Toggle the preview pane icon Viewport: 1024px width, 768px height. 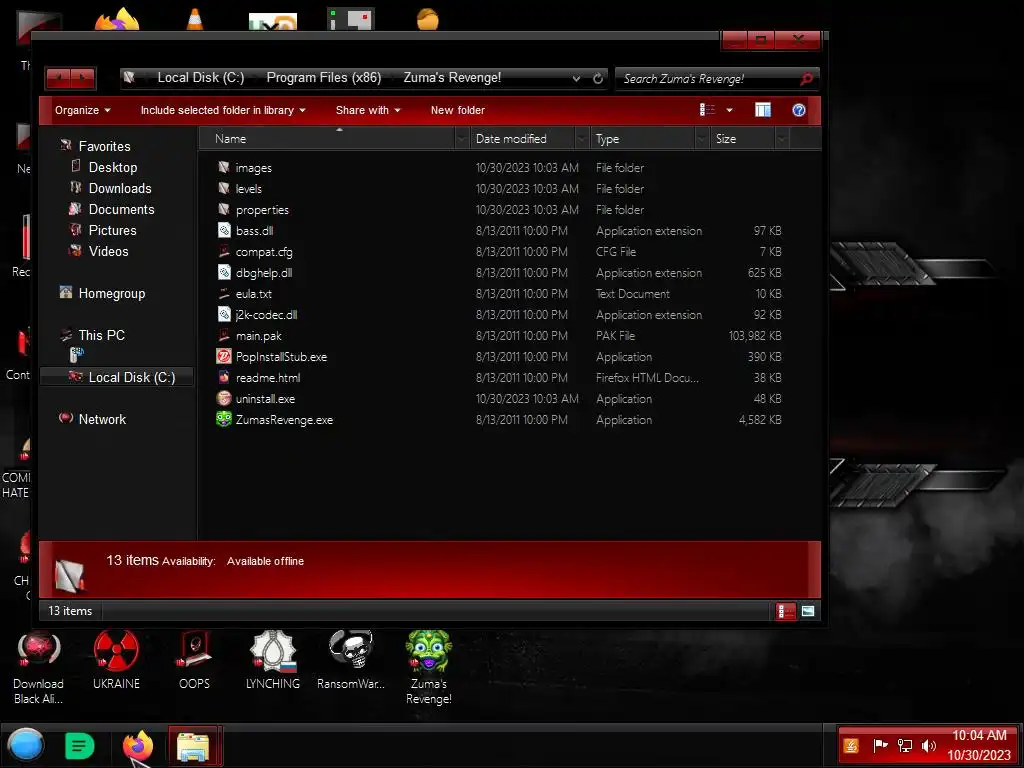click(x=763, y=110)
